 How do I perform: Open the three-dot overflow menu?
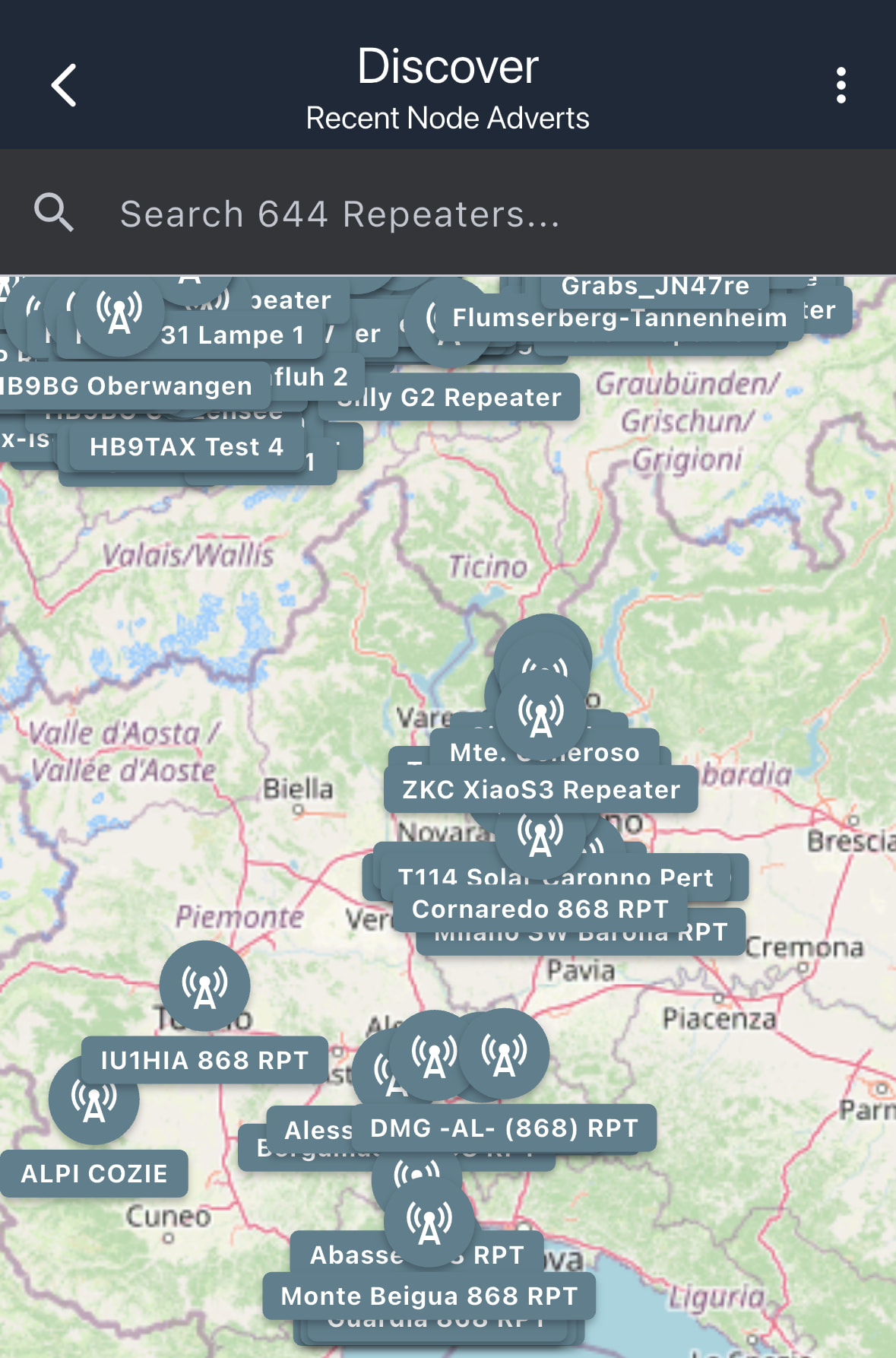(x=841, y=85)
